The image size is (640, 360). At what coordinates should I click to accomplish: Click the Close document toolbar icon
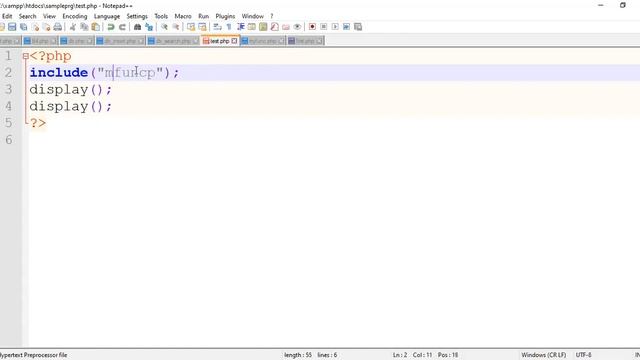tap(36, 27)
